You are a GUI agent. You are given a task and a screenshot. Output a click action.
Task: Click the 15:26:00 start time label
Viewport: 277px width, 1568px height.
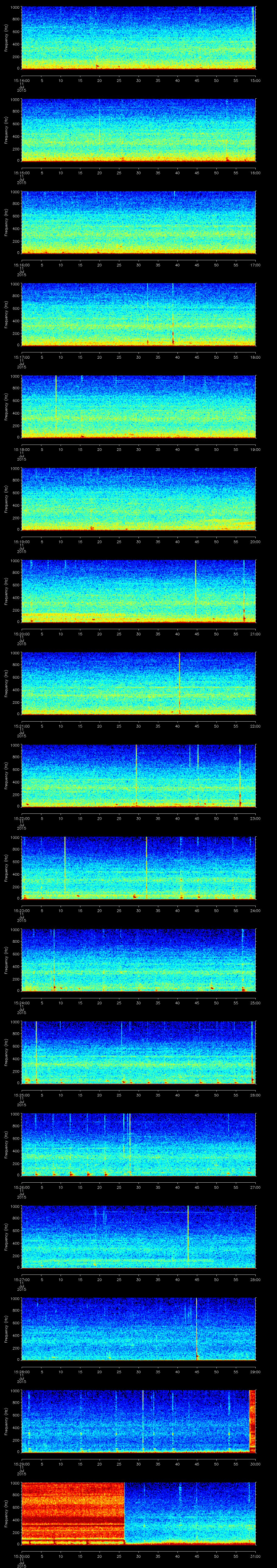pos(21,1187)
